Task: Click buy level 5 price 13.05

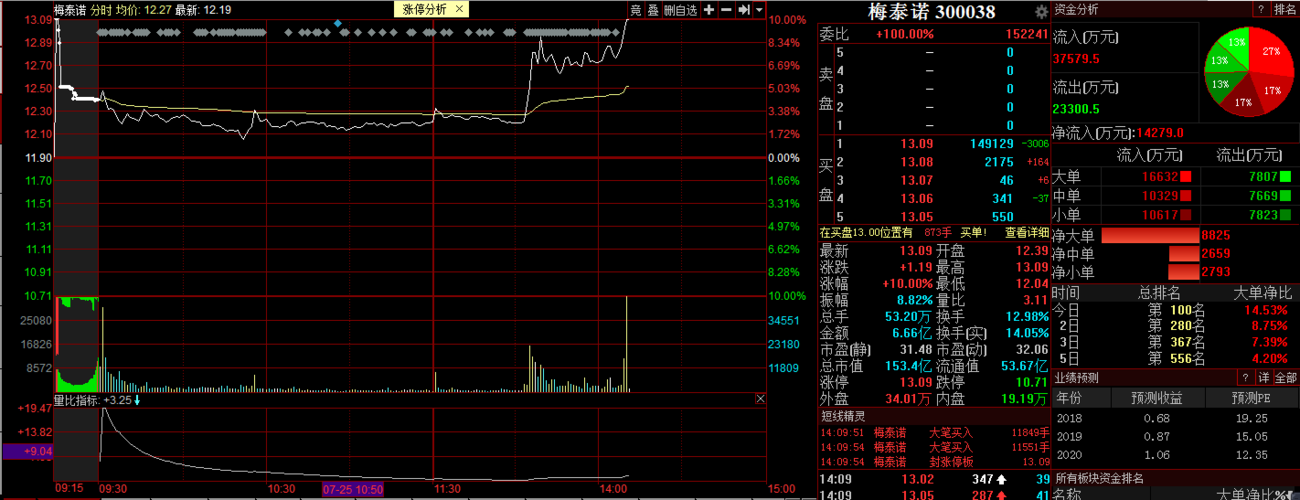Action: (x=917, y=216)
